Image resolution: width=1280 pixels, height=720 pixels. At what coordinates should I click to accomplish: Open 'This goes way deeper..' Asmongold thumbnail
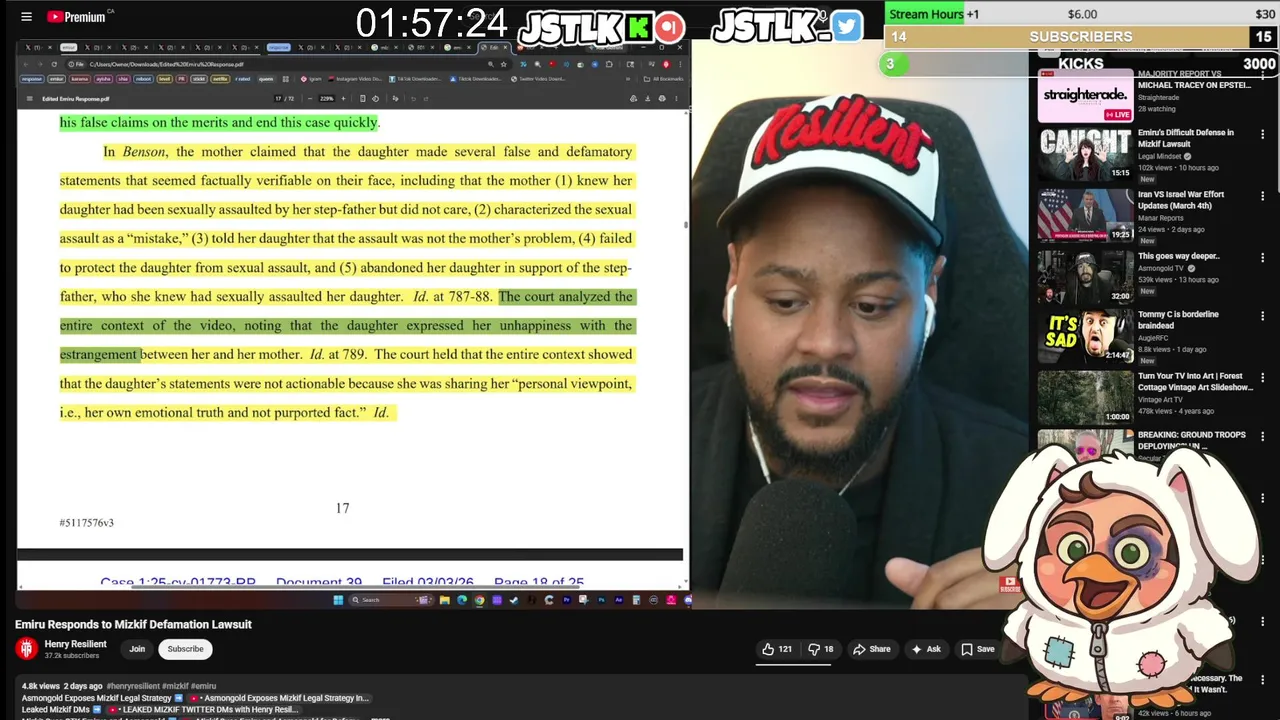click(x=1085, y=277)
